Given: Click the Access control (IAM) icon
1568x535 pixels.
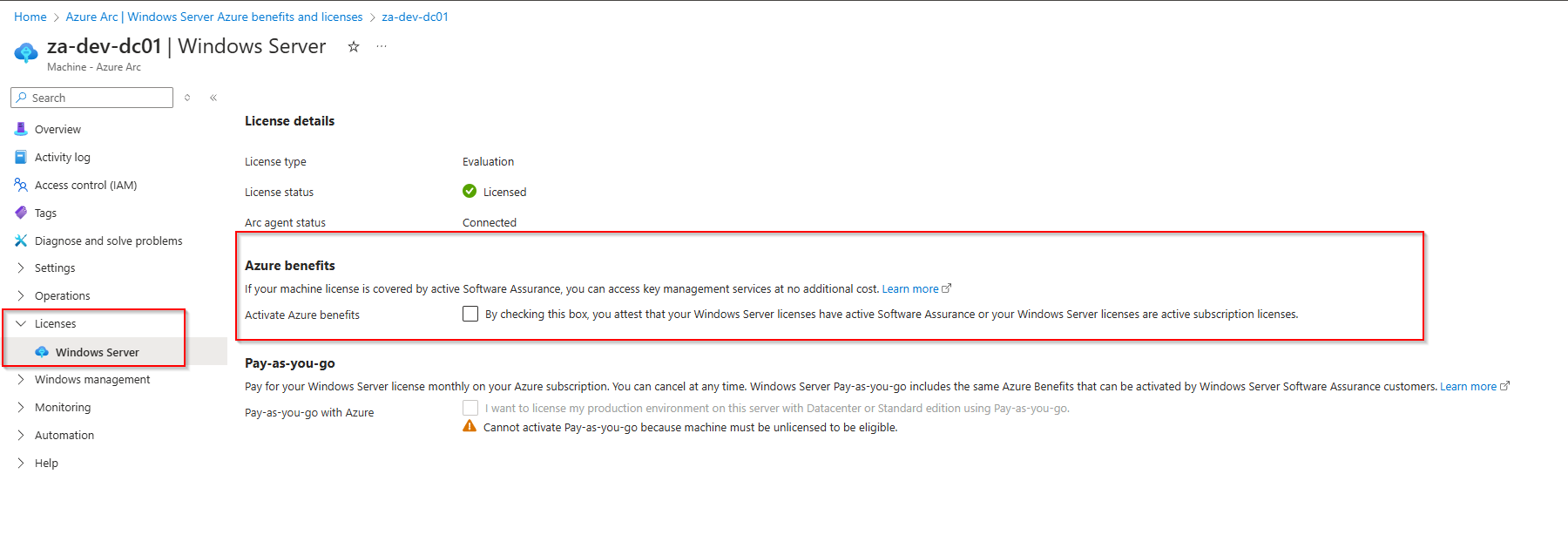Looking at the screenshot, I should click(x=21, y=185).
